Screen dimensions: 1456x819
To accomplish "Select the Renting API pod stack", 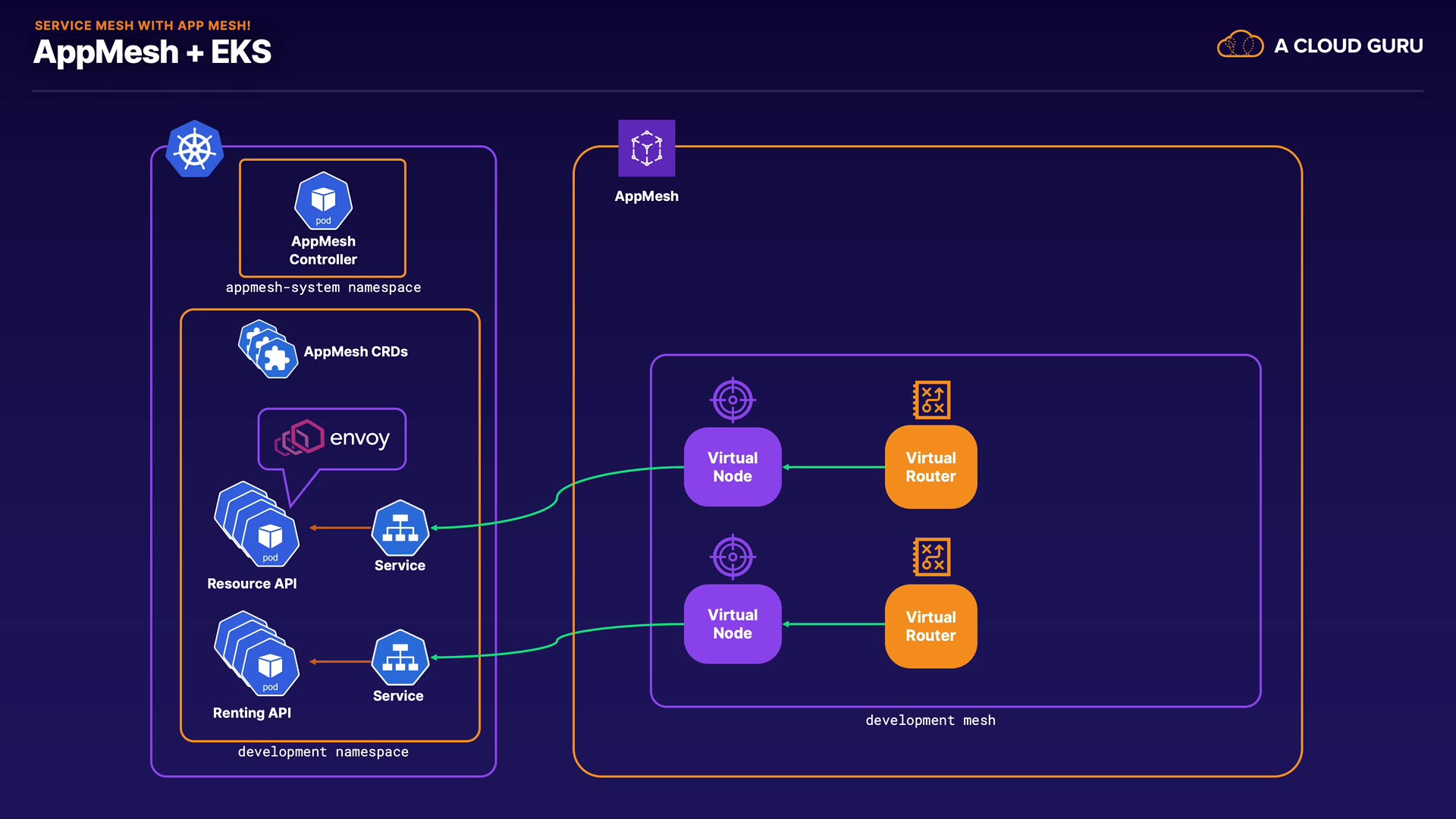I will point(258,654).
